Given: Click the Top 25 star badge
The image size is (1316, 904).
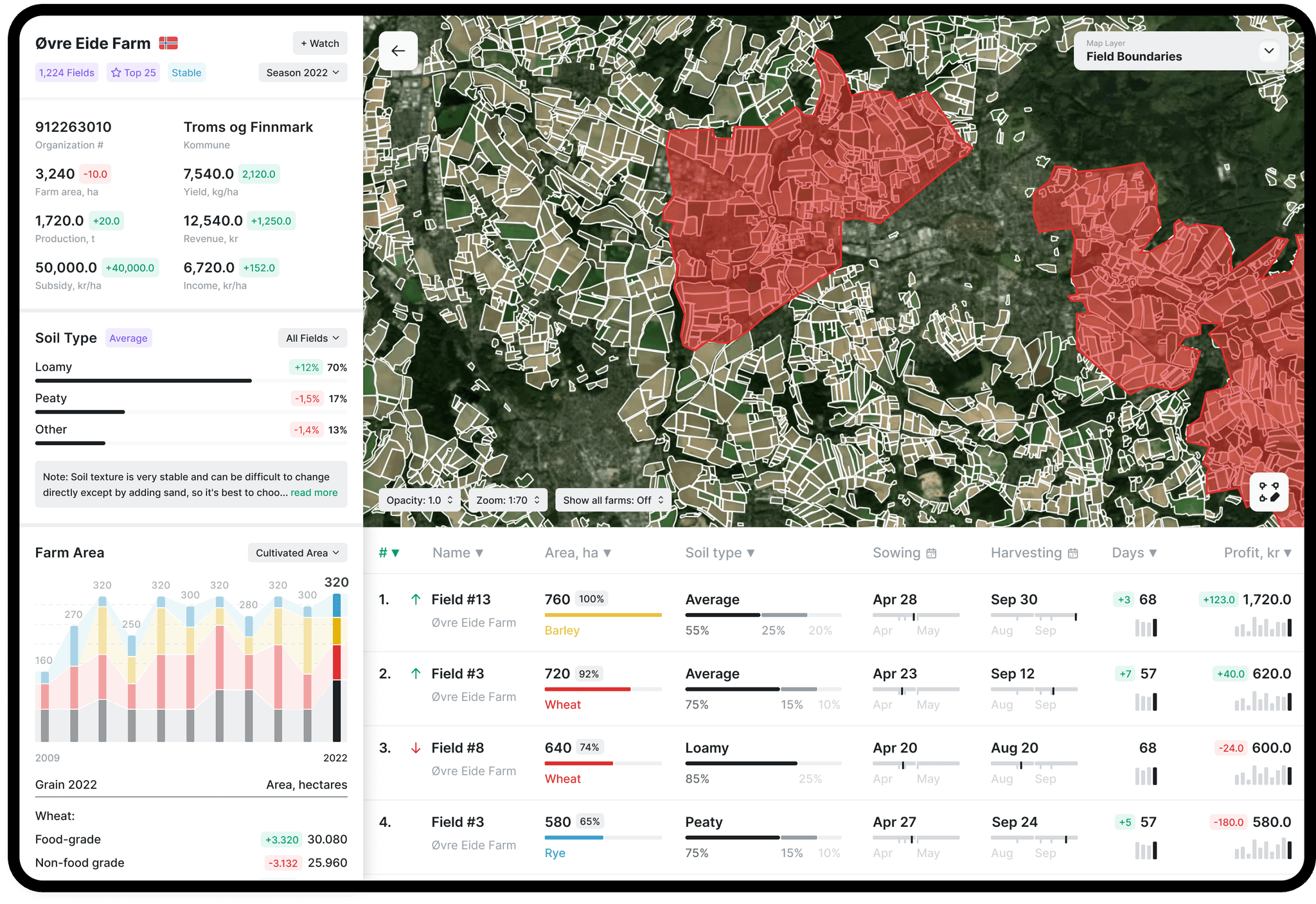Looking at the screenshot, I should tap(134, 73).
